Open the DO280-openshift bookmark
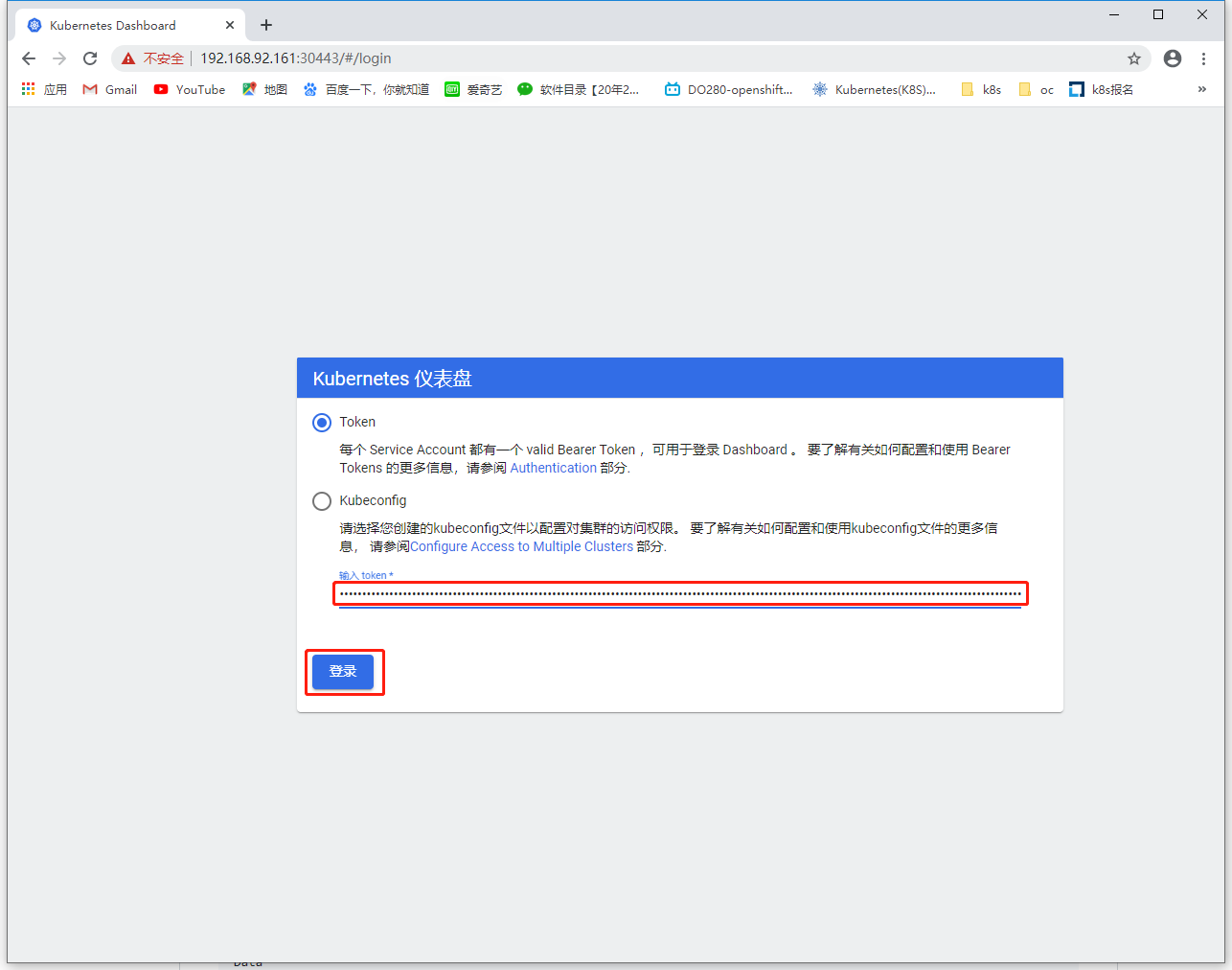Viewport: 1232px width, 970px height. [729, 89]
